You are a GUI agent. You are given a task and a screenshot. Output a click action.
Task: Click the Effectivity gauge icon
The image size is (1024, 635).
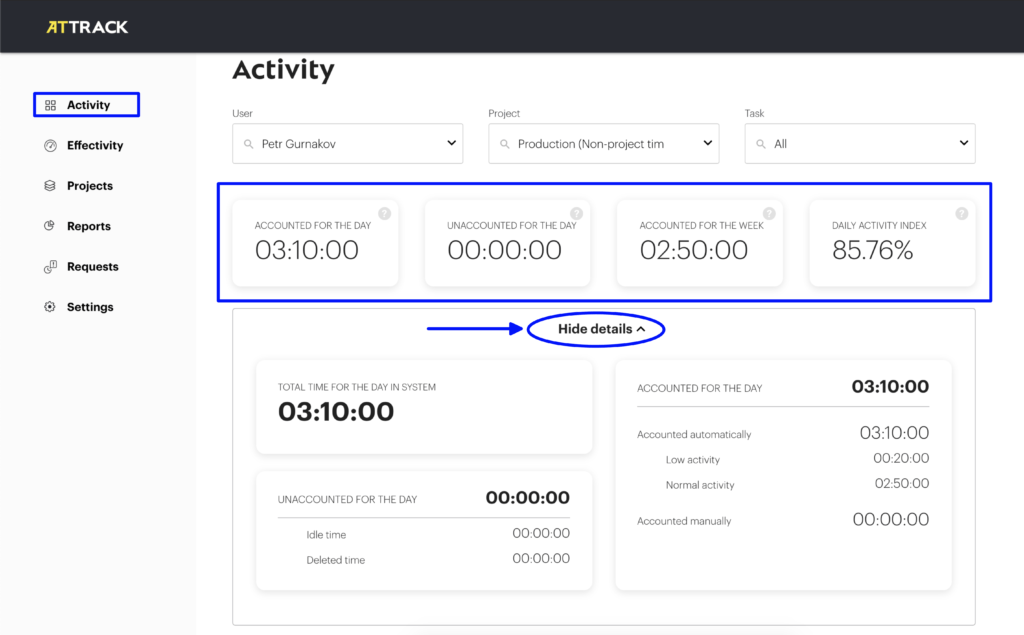[50, 146]
